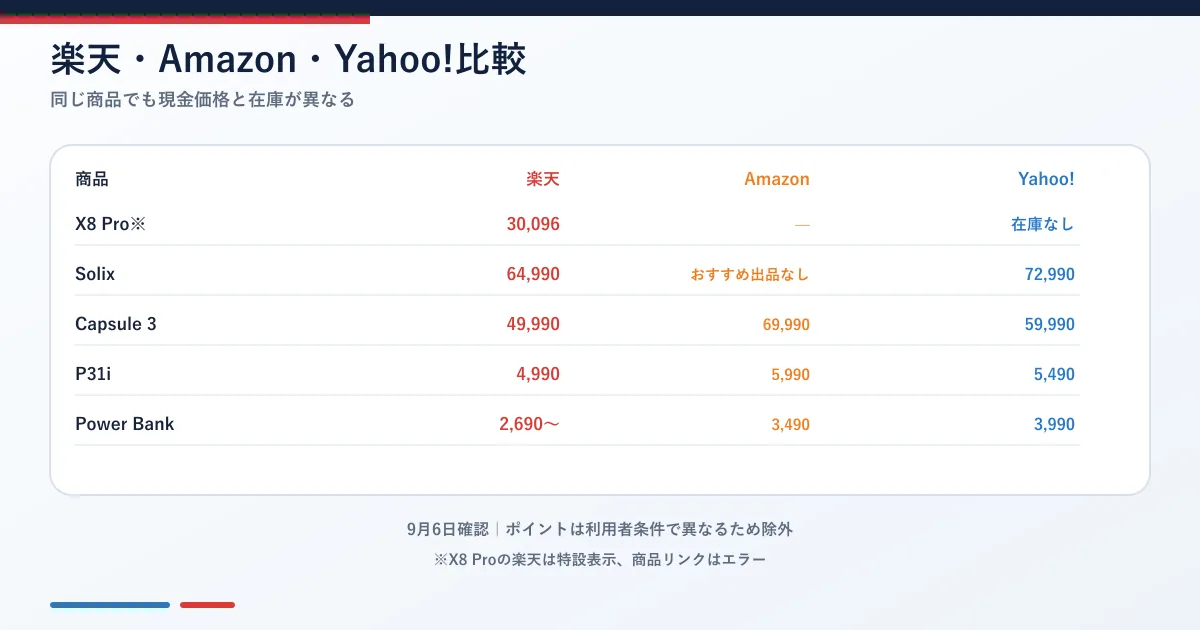The width and height of the screenshot is (1200, 630).
Task: Click the Yahoo! price 72,990
Action: [1050, 274]
